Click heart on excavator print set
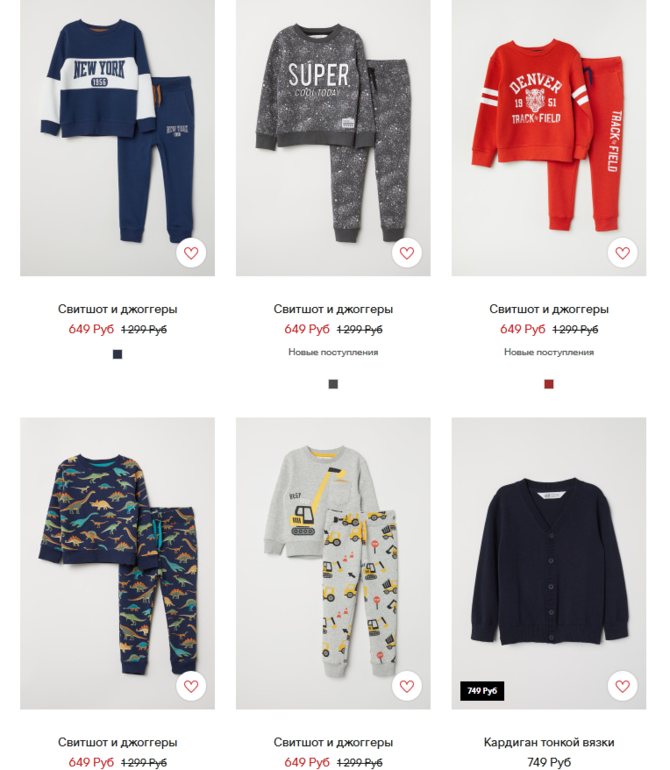The height and width of the screenshot is (770, 670). pyautogui.click(x=407, y=686)
